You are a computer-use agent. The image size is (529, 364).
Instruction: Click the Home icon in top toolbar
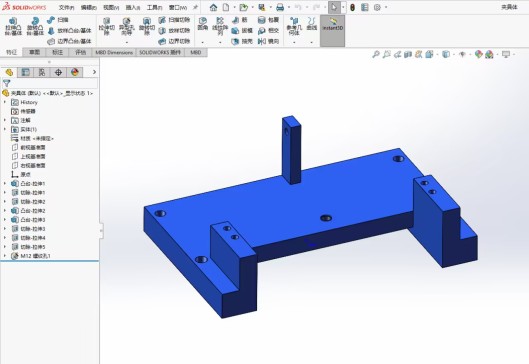(x=213, y=7)
